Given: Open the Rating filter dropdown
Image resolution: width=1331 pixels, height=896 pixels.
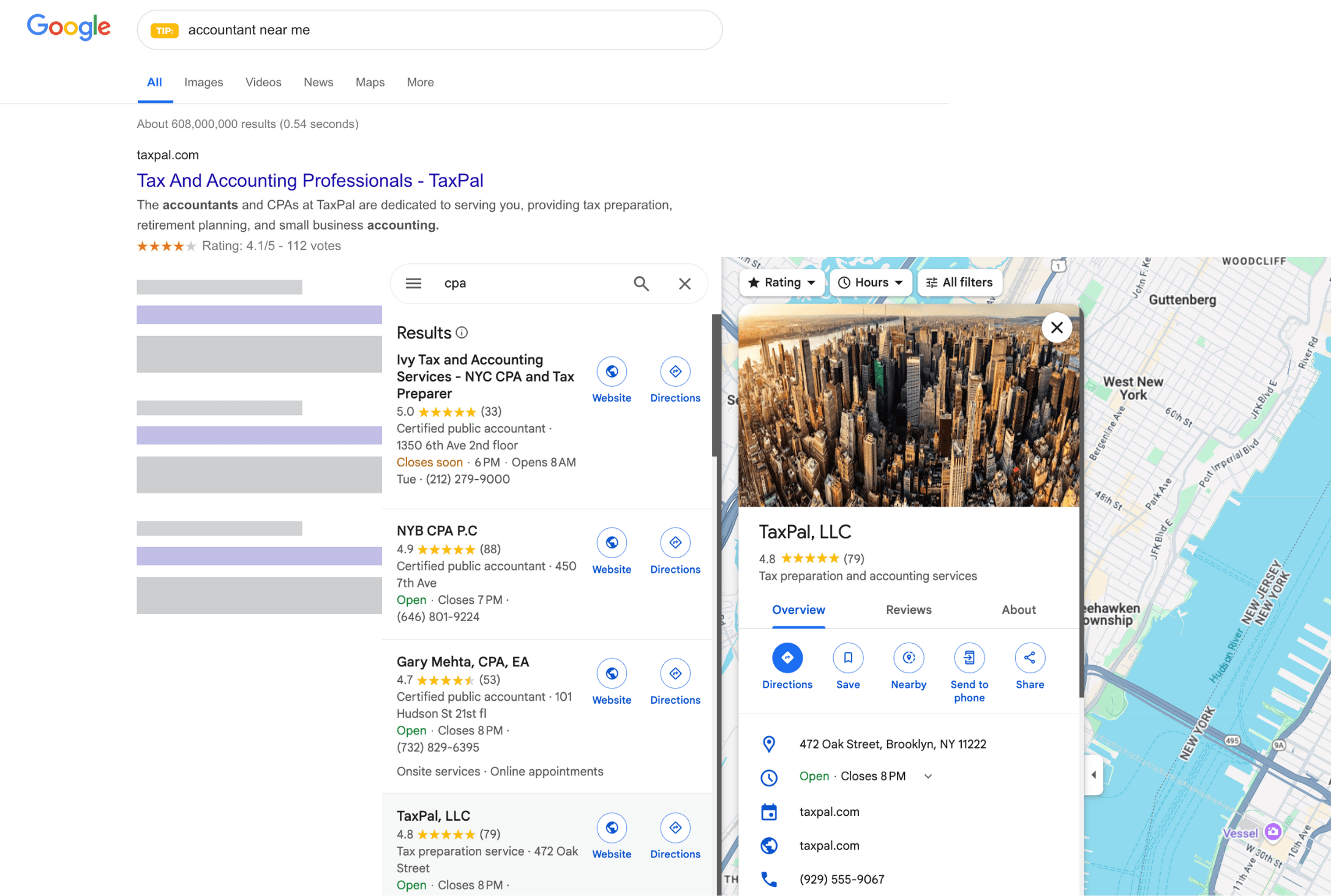Looking at the screenshot, I should pyautogui.click(x=781, y=282).
